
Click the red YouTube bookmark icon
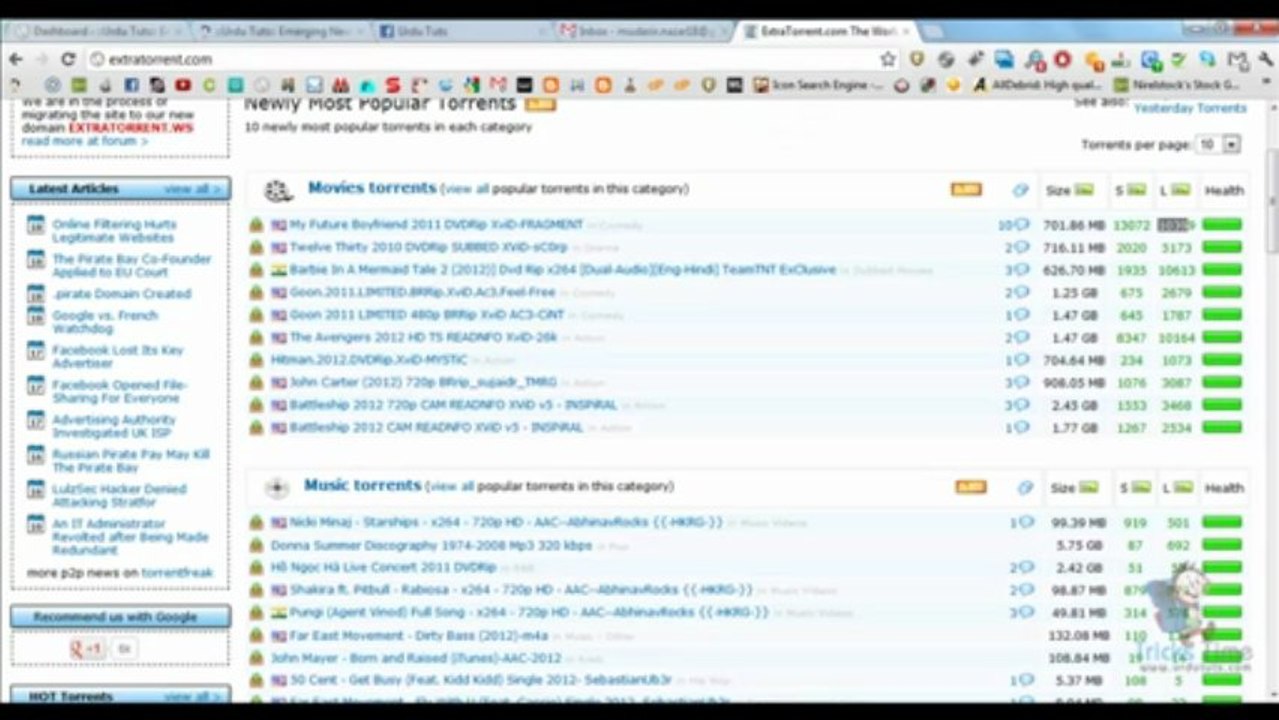click(183, 85)
